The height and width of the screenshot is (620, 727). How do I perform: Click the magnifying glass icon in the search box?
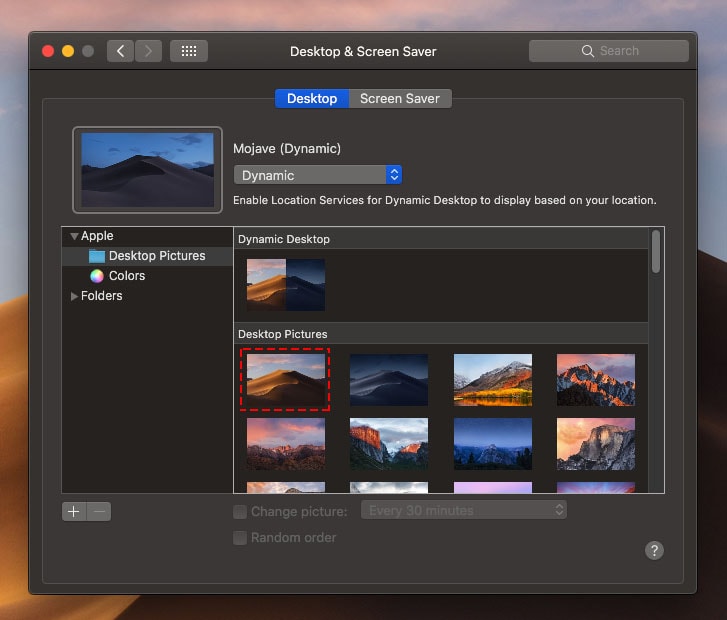pos(587,51)
